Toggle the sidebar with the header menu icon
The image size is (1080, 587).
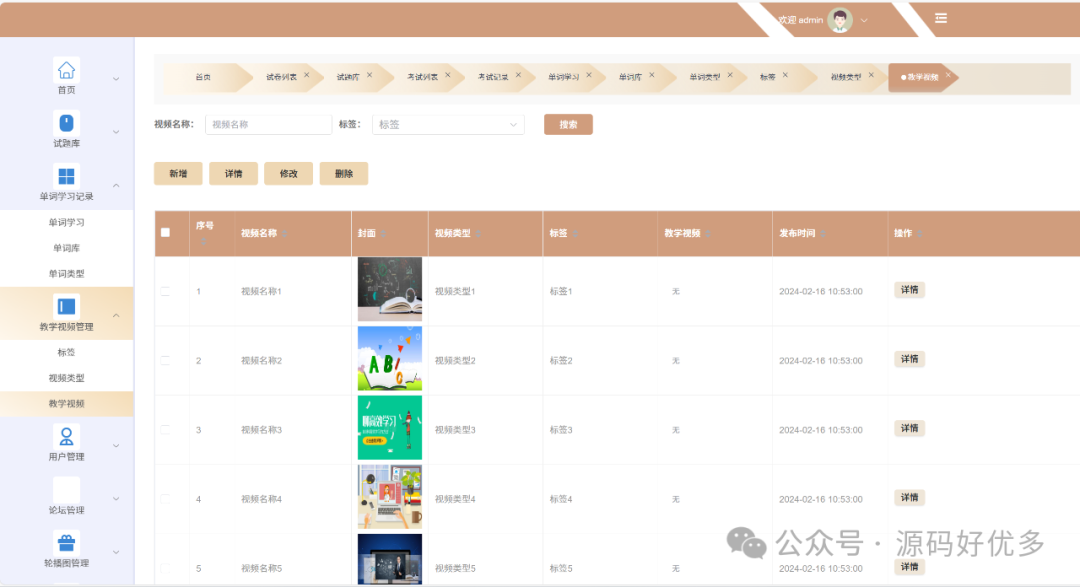(x=941, y=18)
